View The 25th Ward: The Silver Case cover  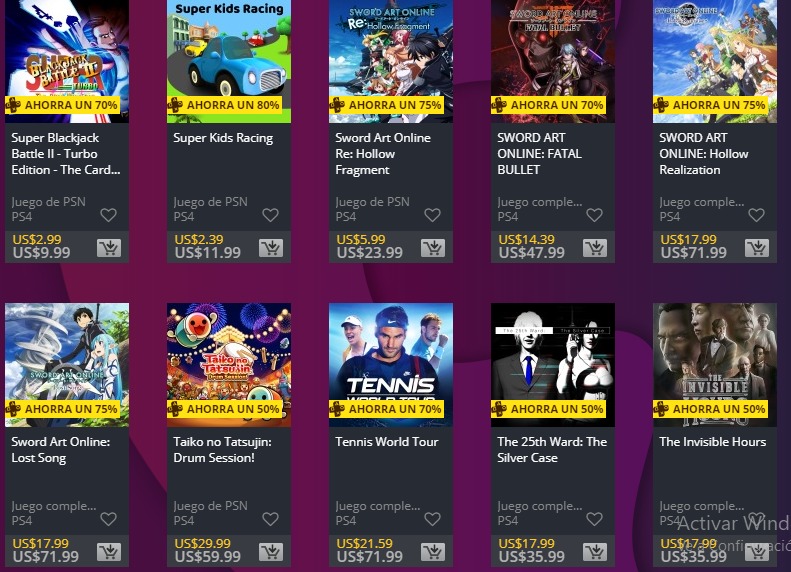pos(553,365)
